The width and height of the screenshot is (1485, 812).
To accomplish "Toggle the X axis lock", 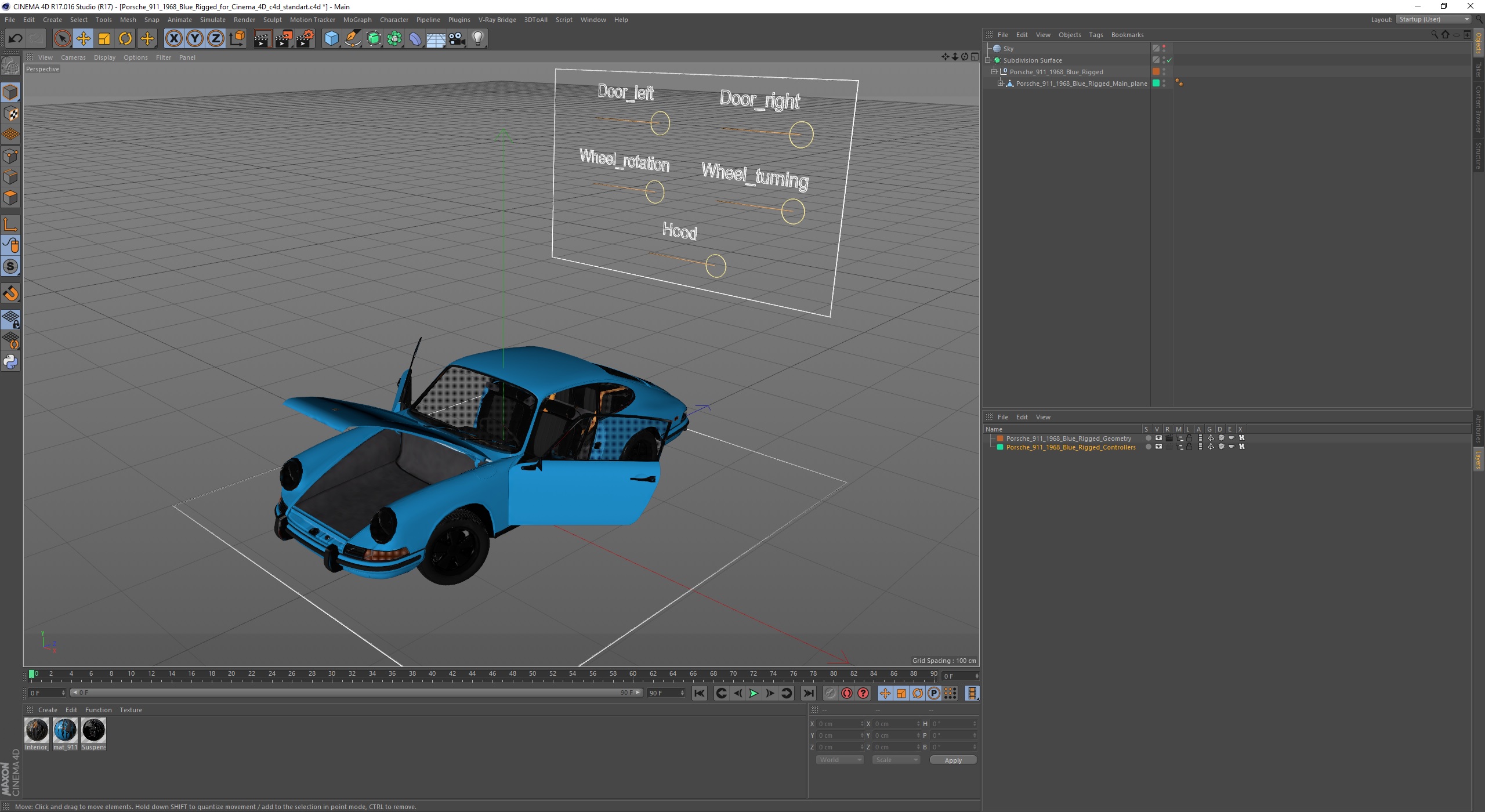I will point(173,39).
